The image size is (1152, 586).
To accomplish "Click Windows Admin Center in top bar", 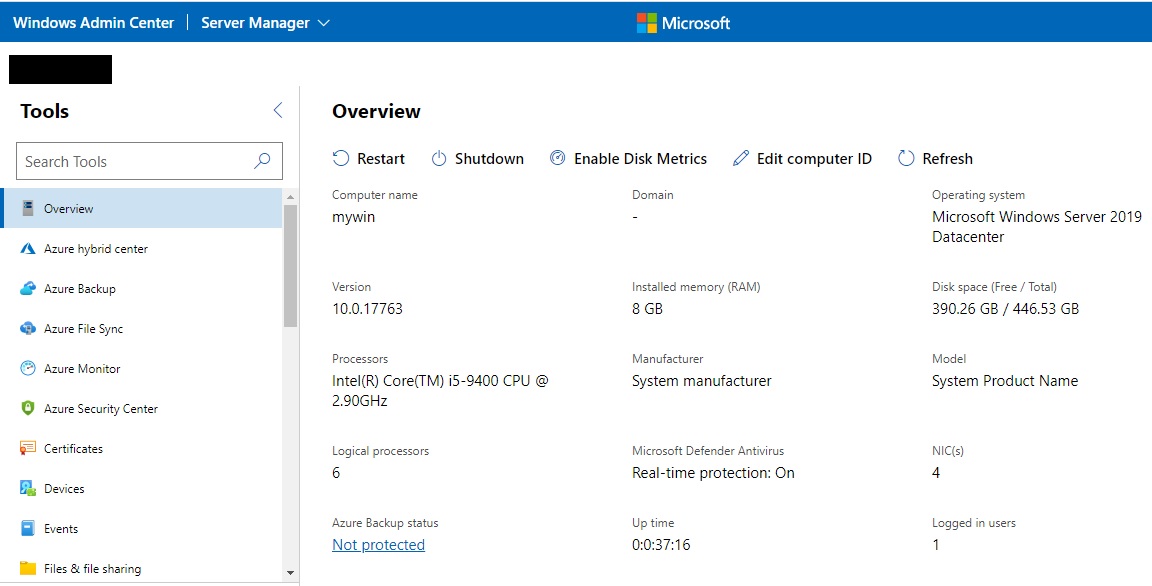I will tap(93, 20).
